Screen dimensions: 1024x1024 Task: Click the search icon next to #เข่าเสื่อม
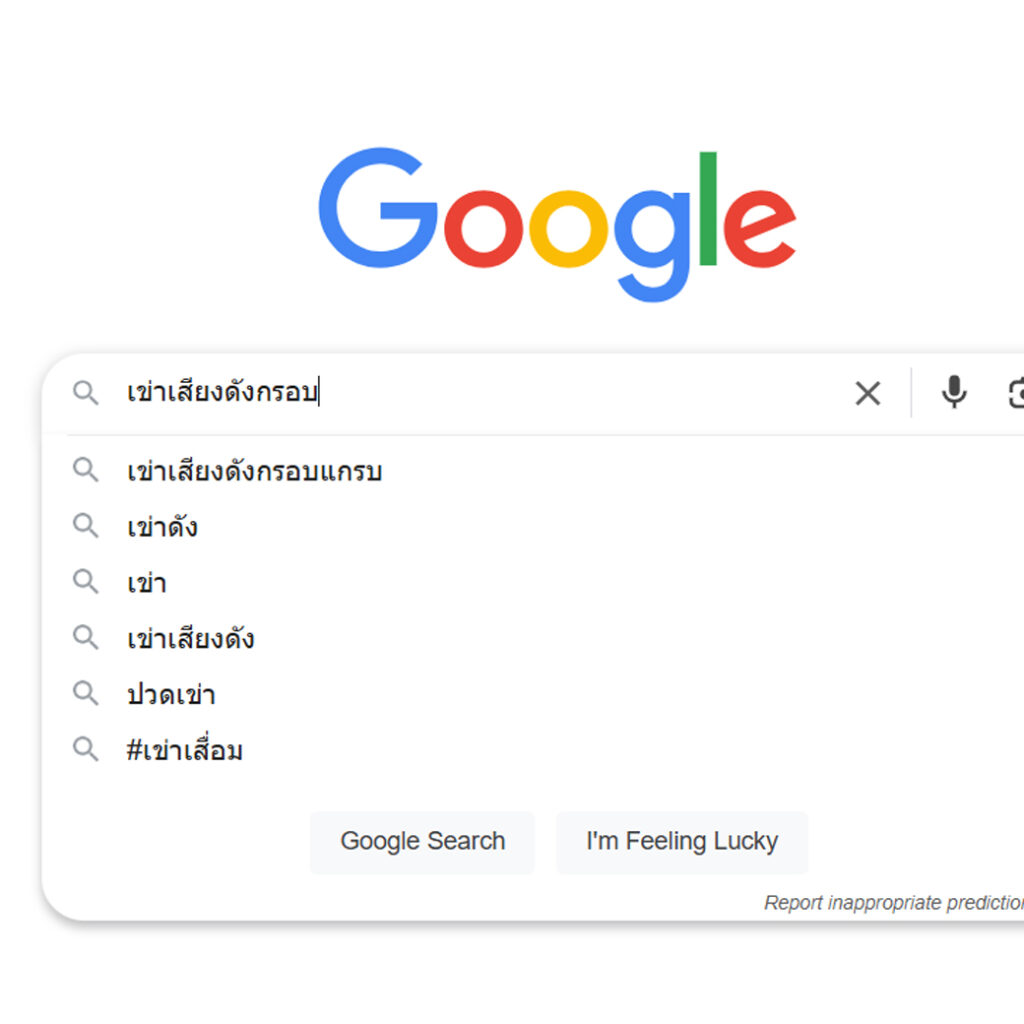coord(85,750)
